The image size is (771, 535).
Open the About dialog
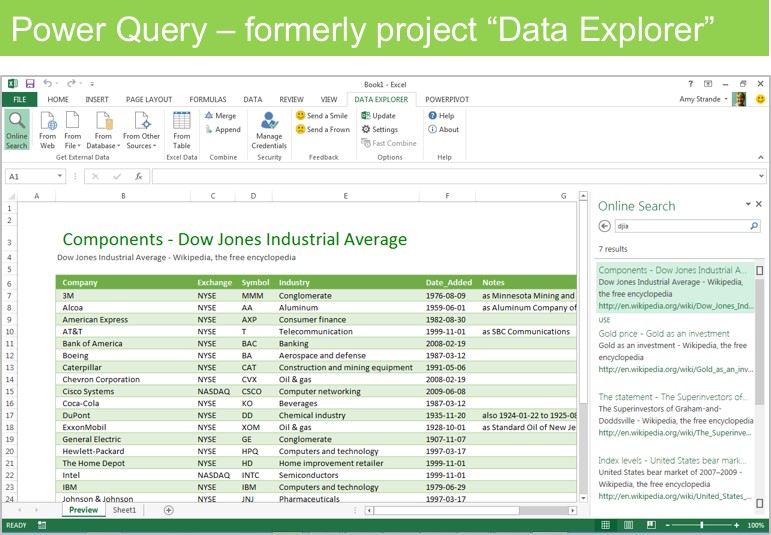(444, 129)
